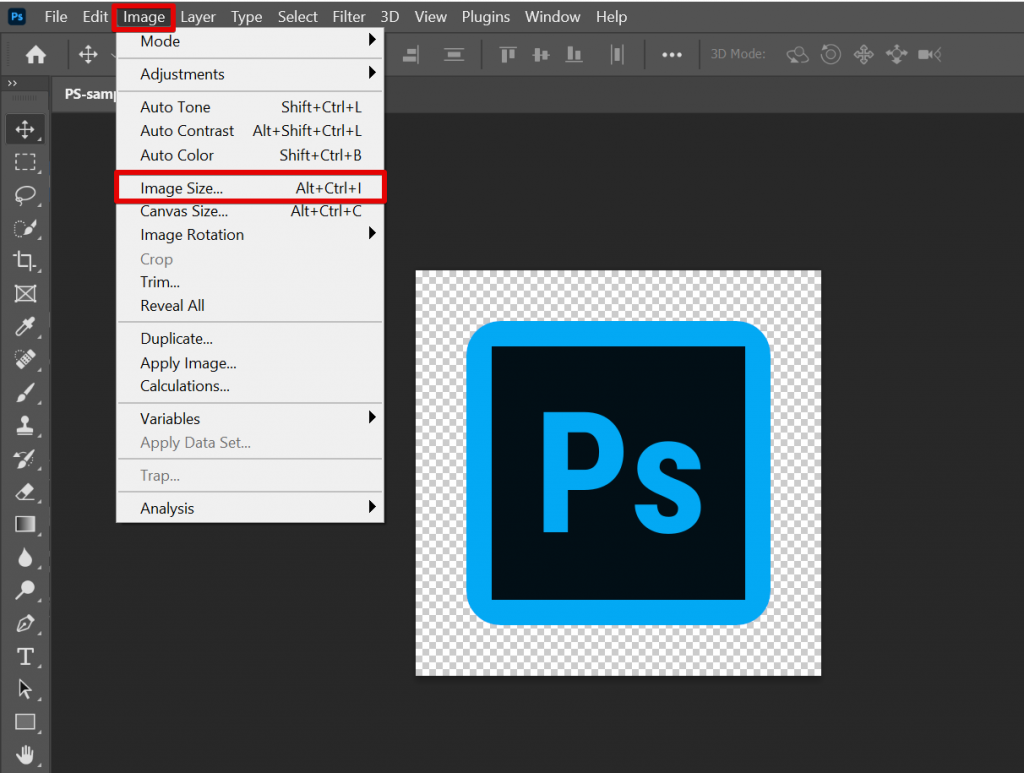This screenshot has width=1024, height=773.
Task: Run Auto Contrast on the image
Action: click(187, 130)
